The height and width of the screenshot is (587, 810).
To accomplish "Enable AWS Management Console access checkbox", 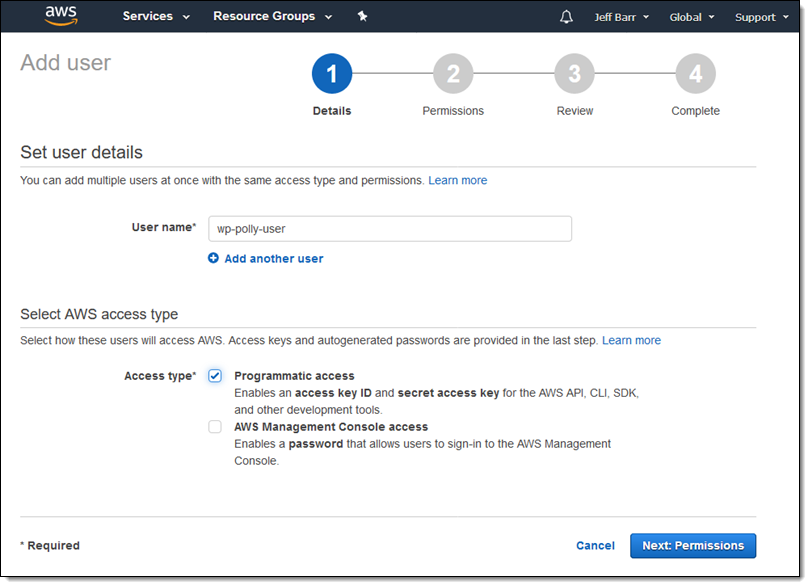I will pyautogui.click(x=215, y=427).
